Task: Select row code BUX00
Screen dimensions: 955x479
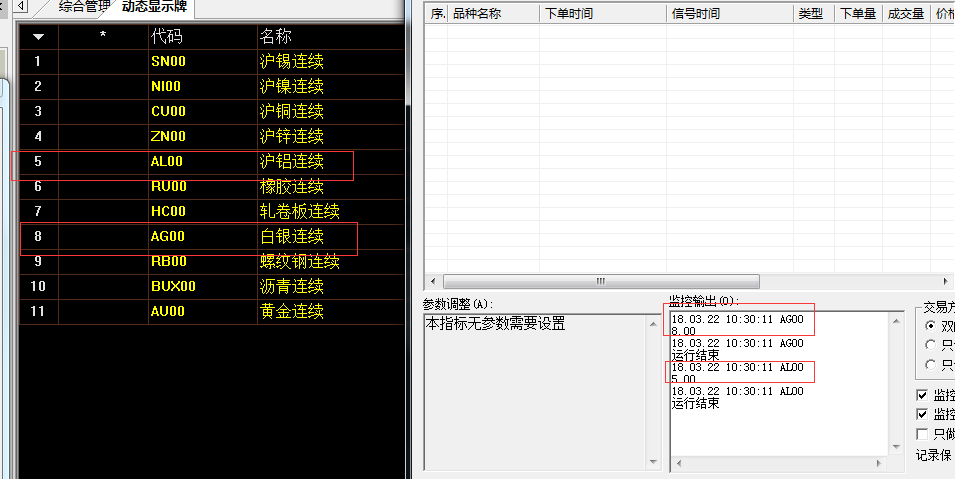Action: [173, 286]
